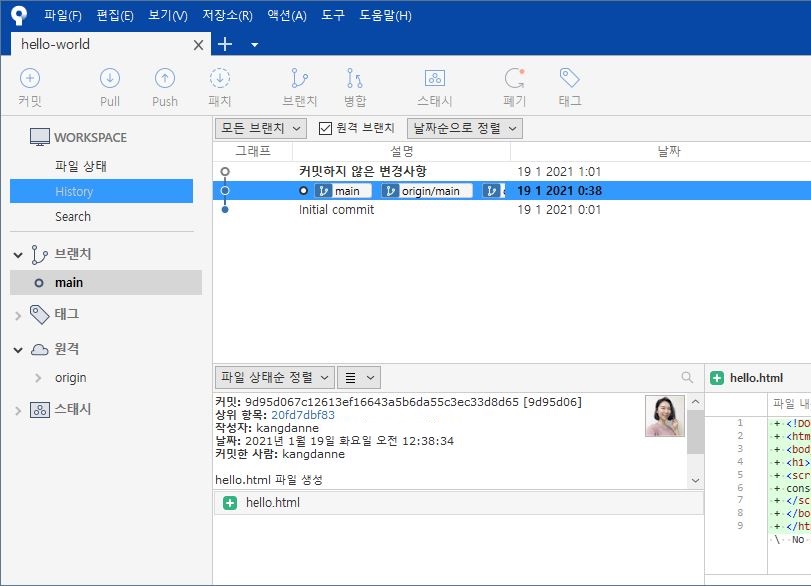Open the 저장소(R) menu

click(227, 16)
